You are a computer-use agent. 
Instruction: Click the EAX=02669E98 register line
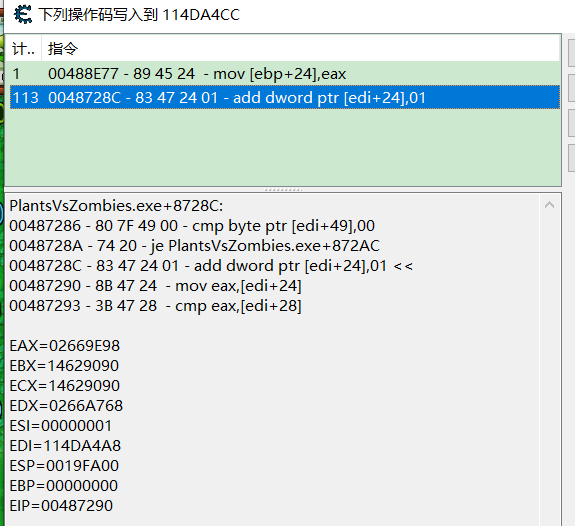[x=65, y=346]
